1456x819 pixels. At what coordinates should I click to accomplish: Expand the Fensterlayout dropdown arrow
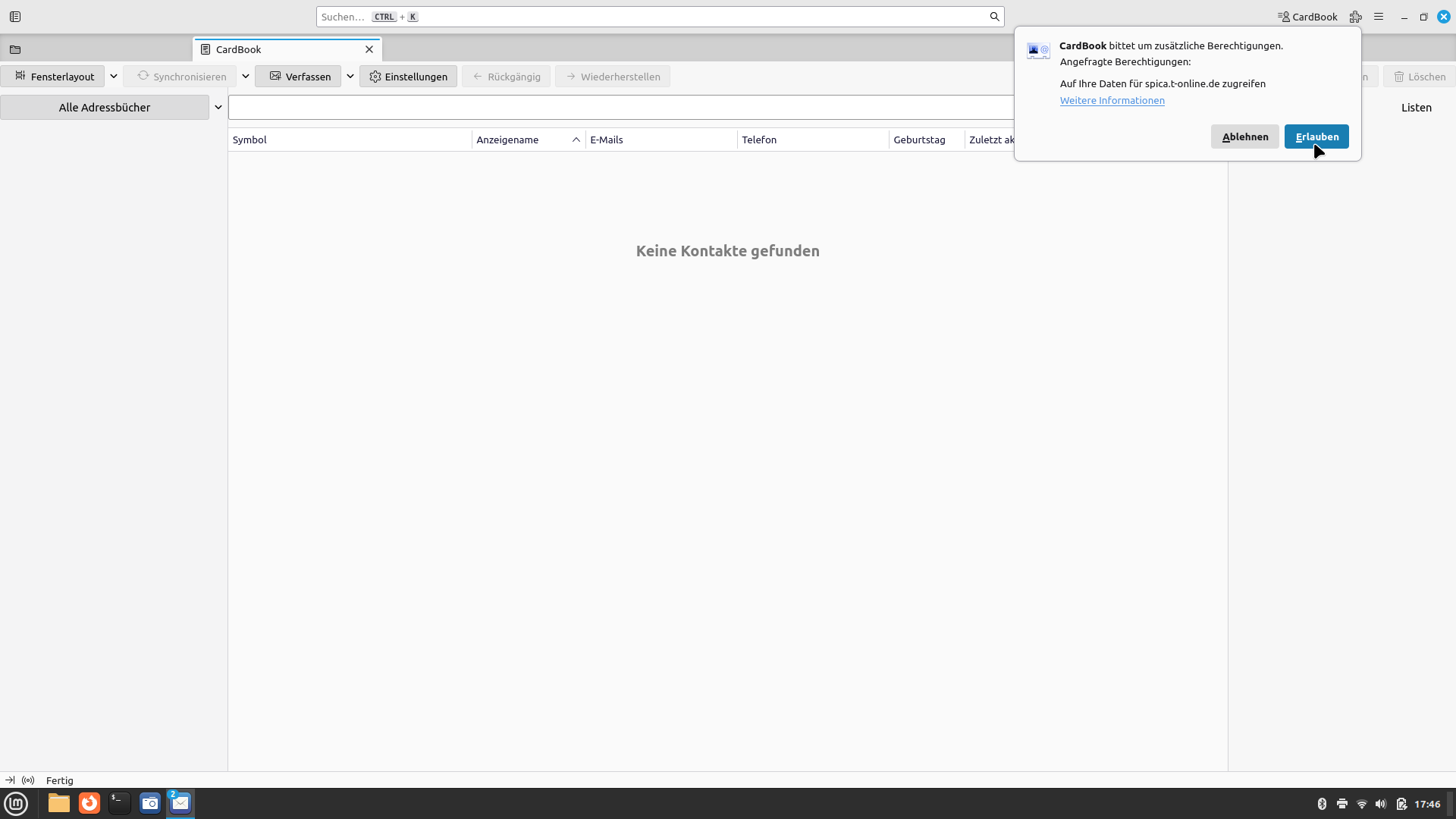(x=114, y=77)
